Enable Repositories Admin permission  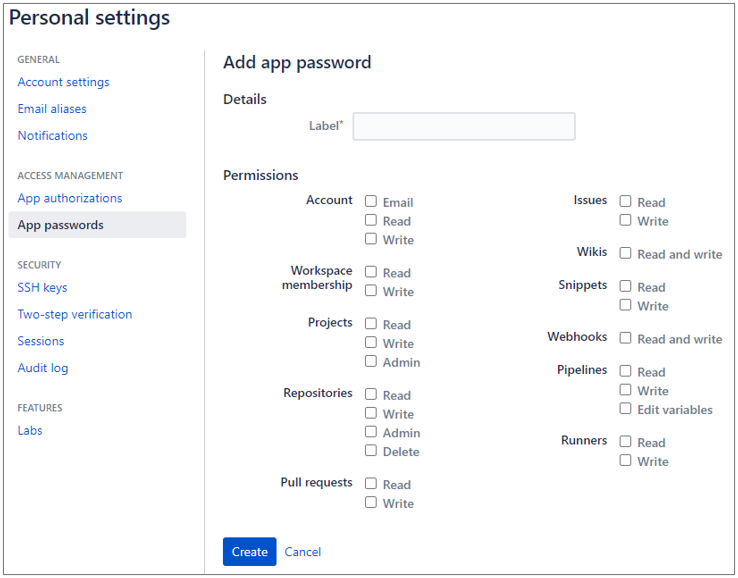point(371,432)
